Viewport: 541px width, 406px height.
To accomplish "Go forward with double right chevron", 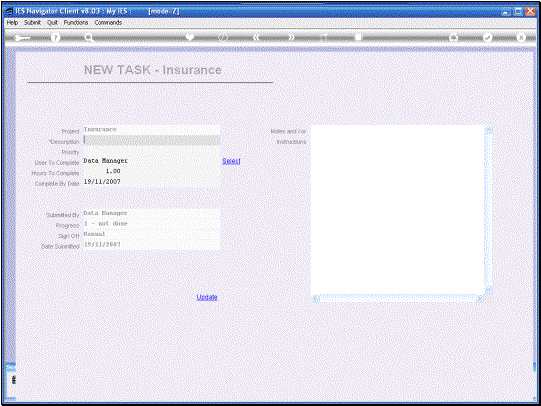I will 292,37.
